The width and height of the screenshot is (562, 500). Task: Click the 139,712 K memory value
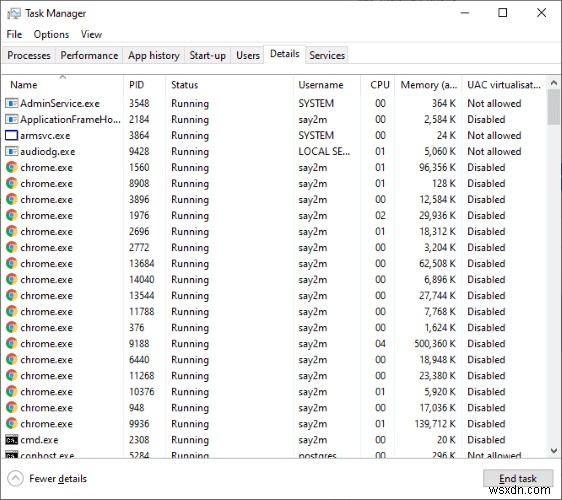point(435,424)
